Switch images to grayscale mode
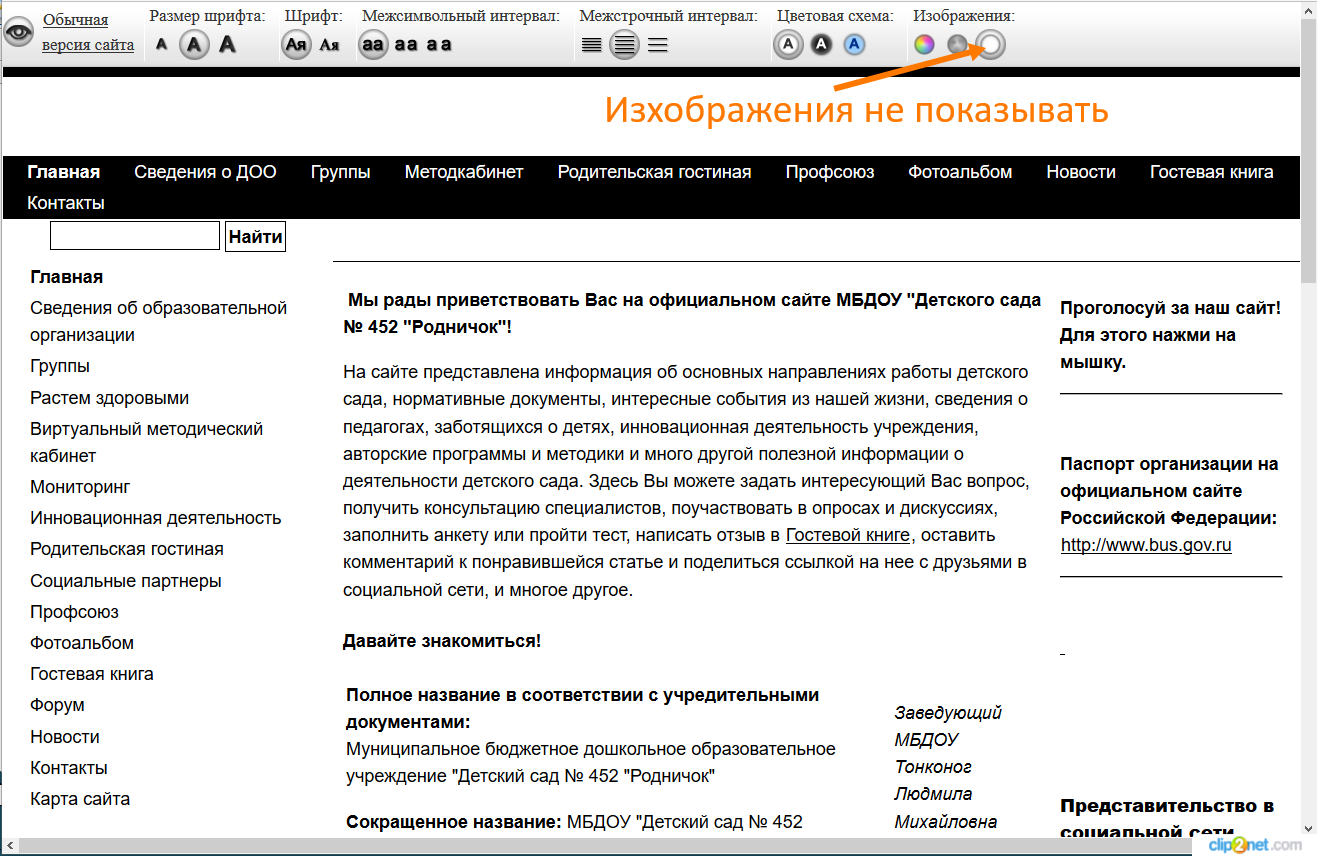1317x856 pixels. [x=957, y=44]
